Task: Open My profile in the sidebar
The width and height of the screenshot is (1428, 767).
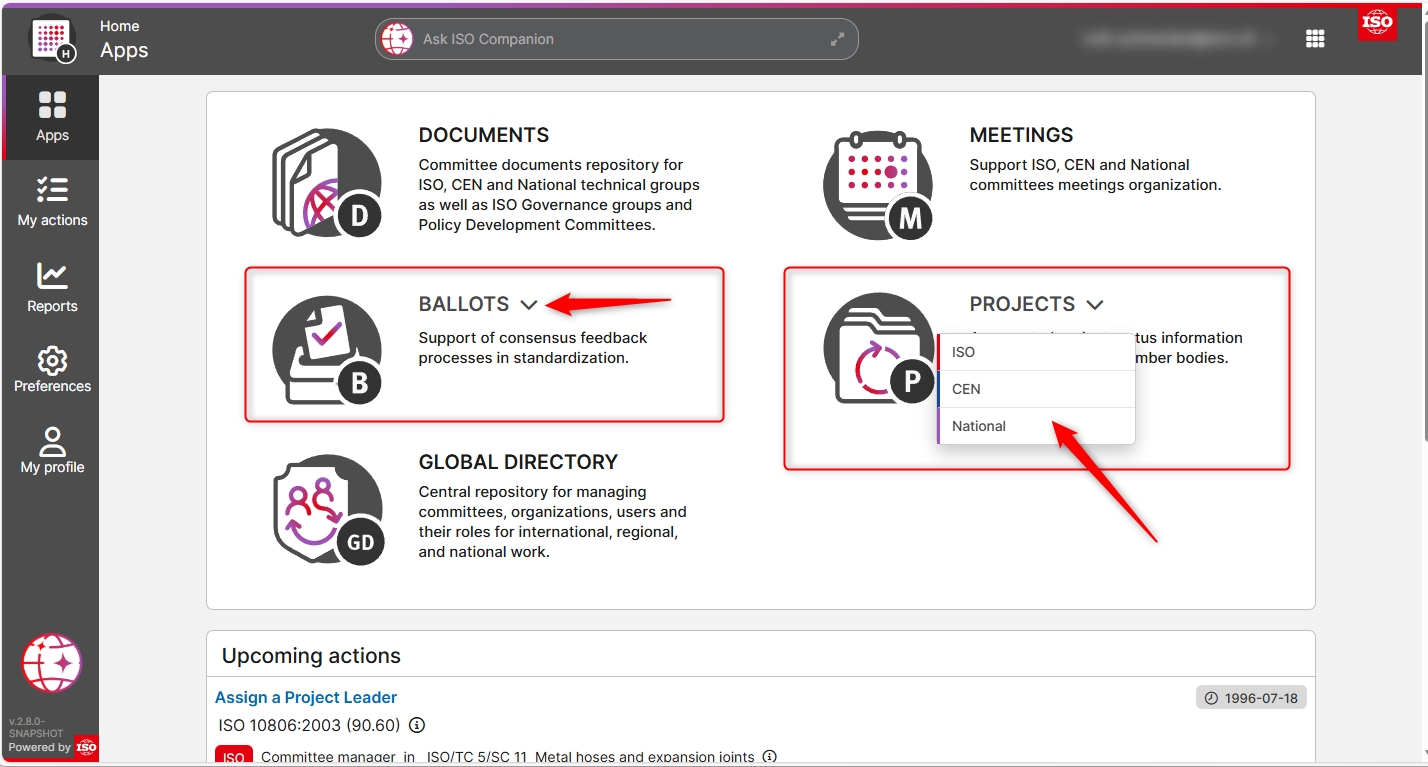Action: (x=52, y=450)
